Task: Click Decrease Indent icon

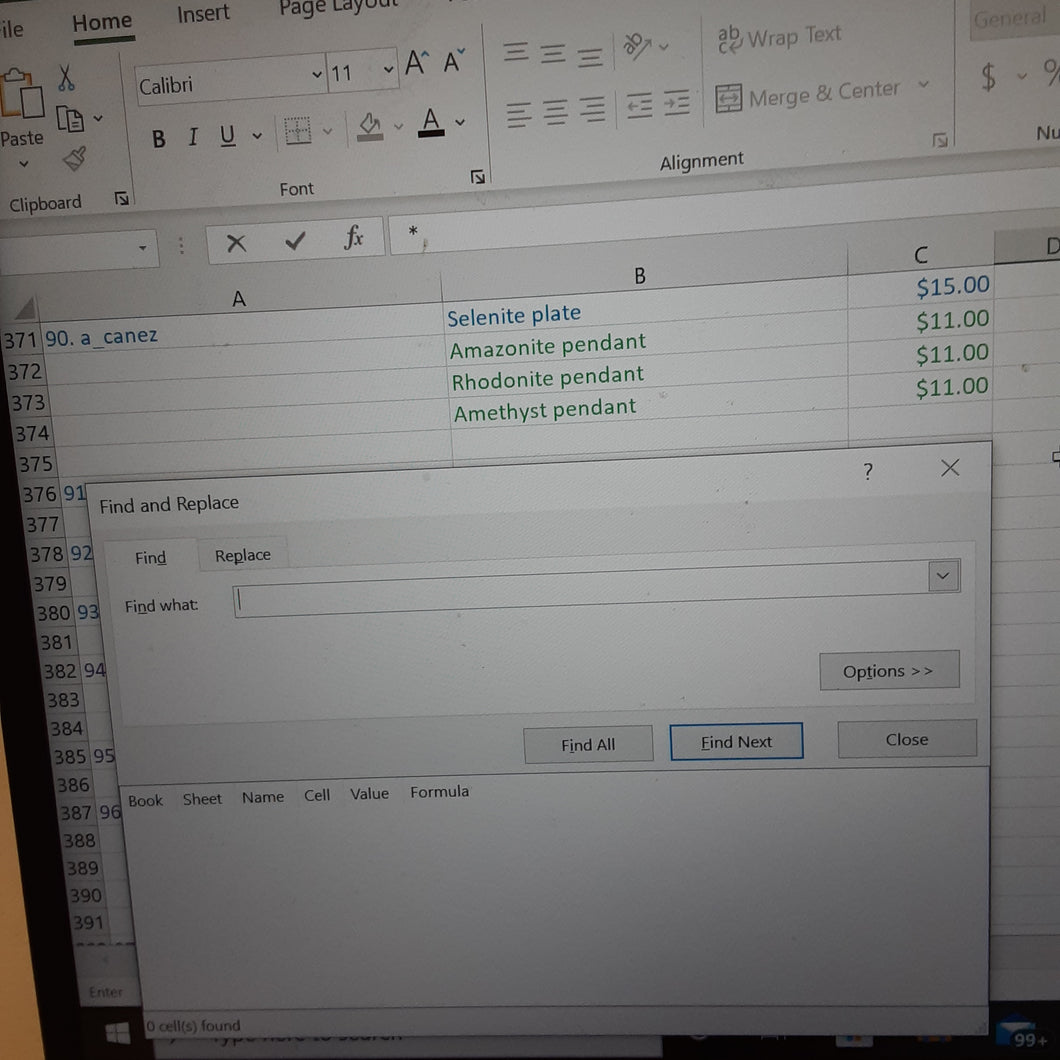Action: point(639,105)
